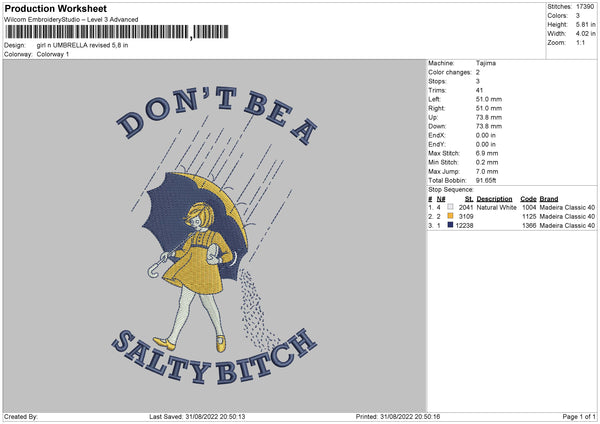The width and height of the screenshot is (600, 424).
Task: Click the 'Created By:' footer label
Action: 21,417
